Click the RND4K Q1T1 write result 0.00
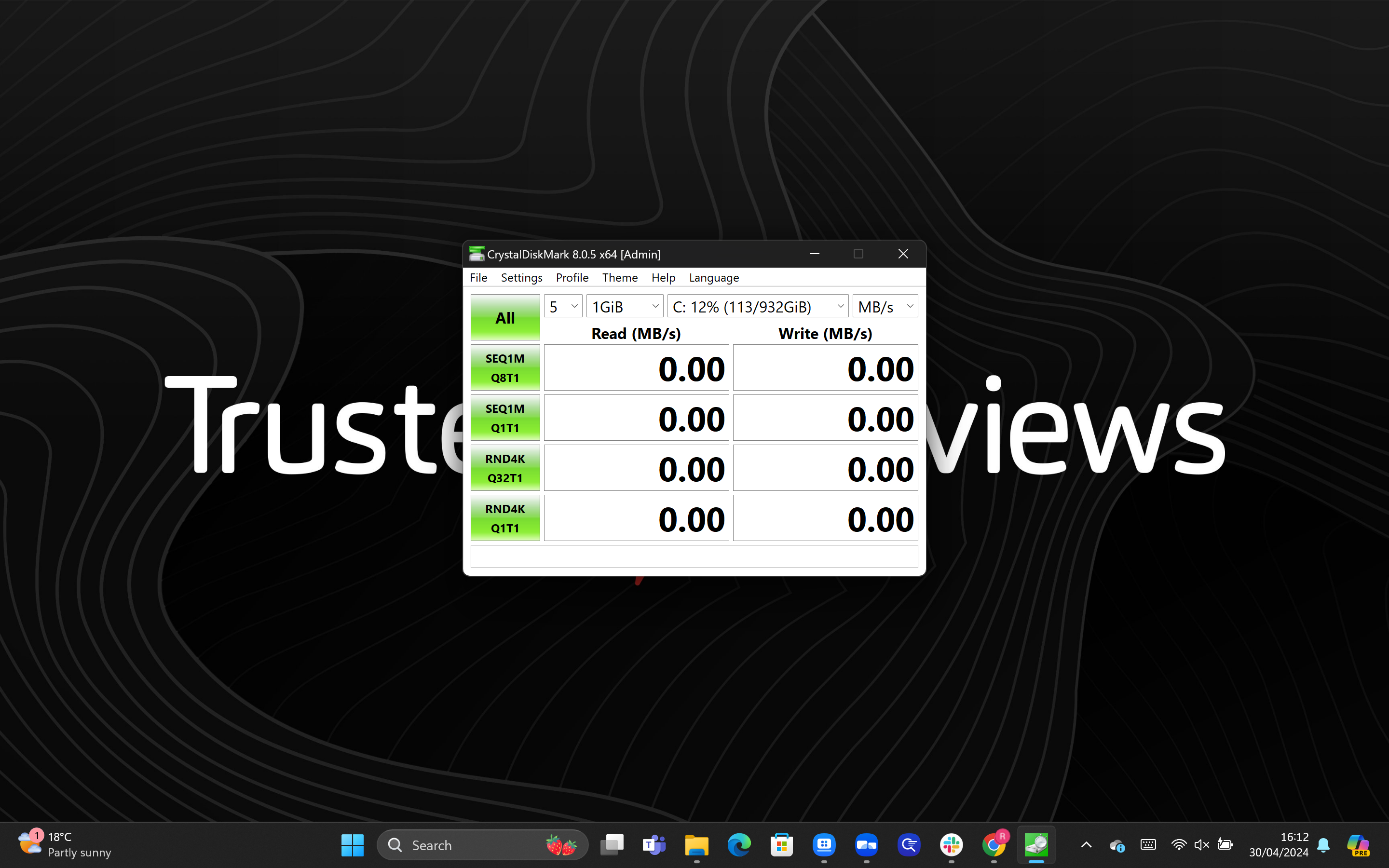This screenshot has width=1389, height=868. click(825, 518)
